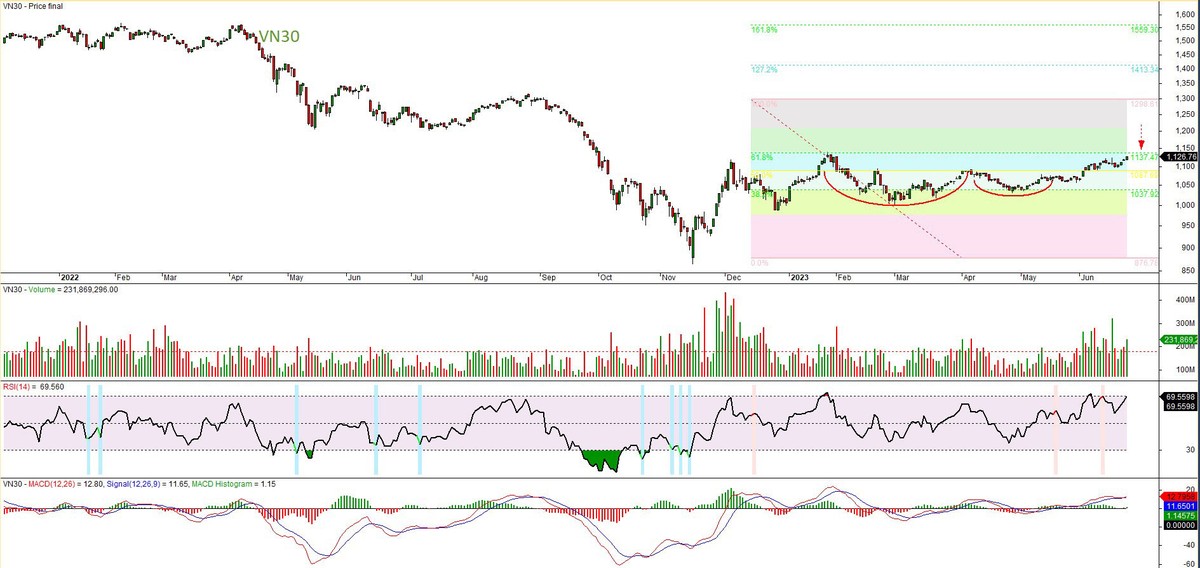Click the 2022 year marker on date axis
Screen dimensions: 1200x568
coord(69,275)
